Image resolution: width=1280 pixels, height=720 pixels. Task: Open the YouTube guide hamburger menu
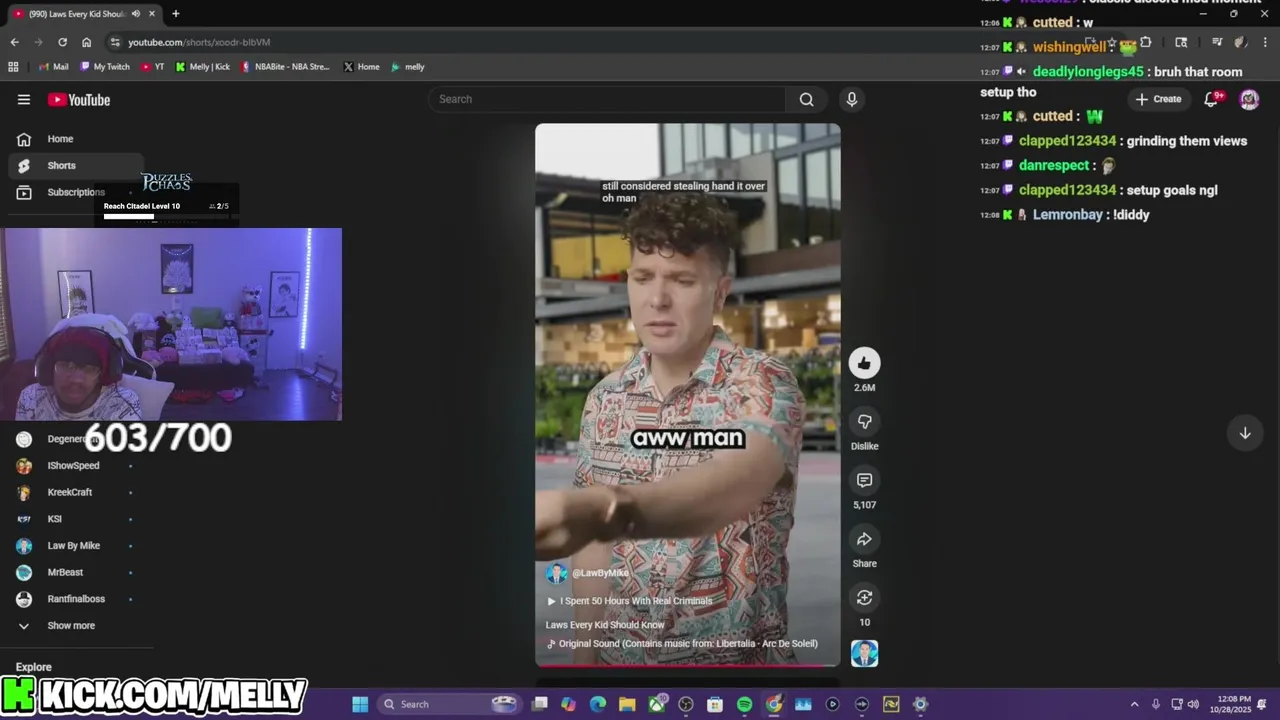(24, 99)
